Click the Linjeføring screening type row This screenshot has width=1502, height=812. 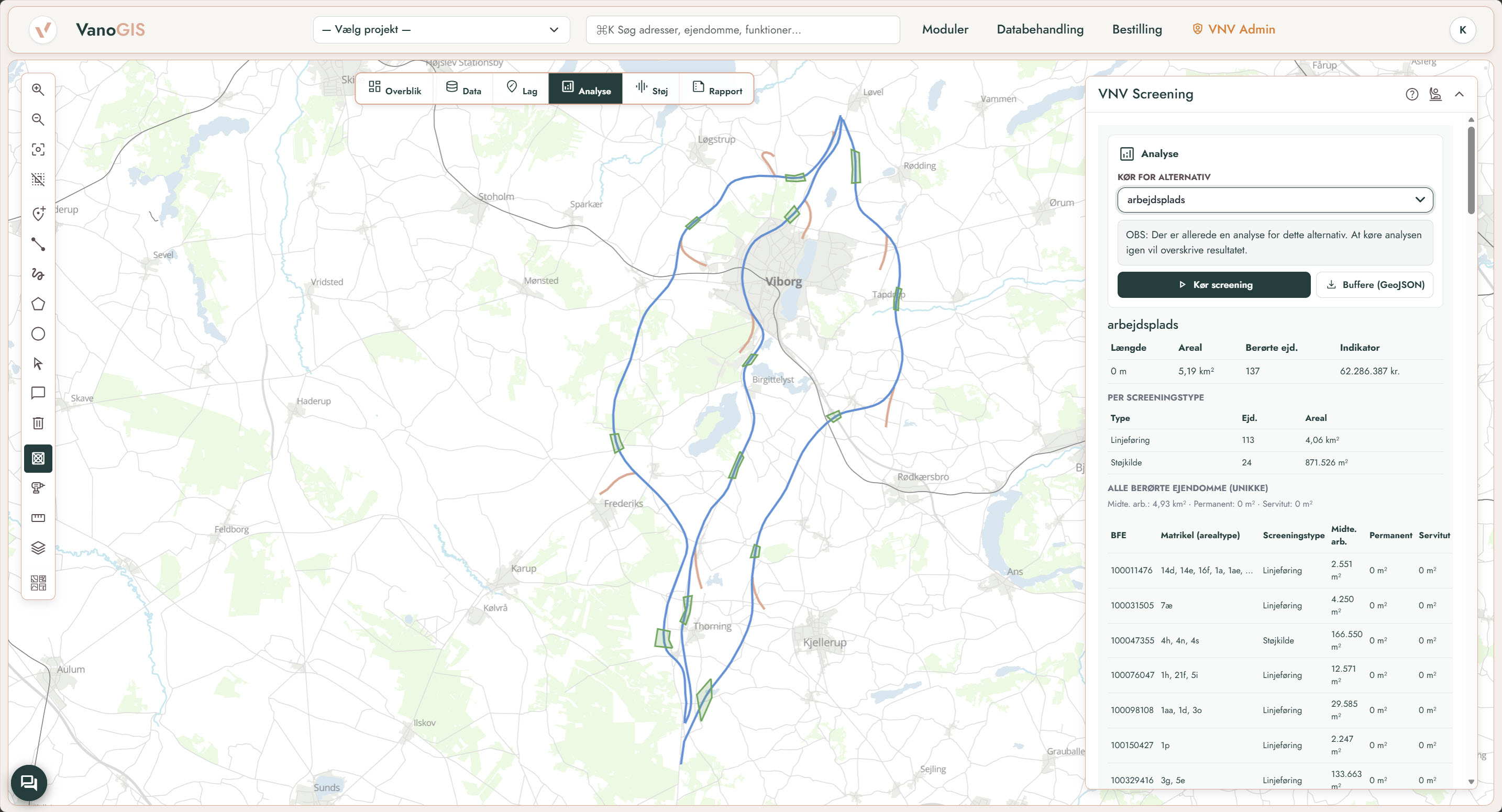(1275, 440)
